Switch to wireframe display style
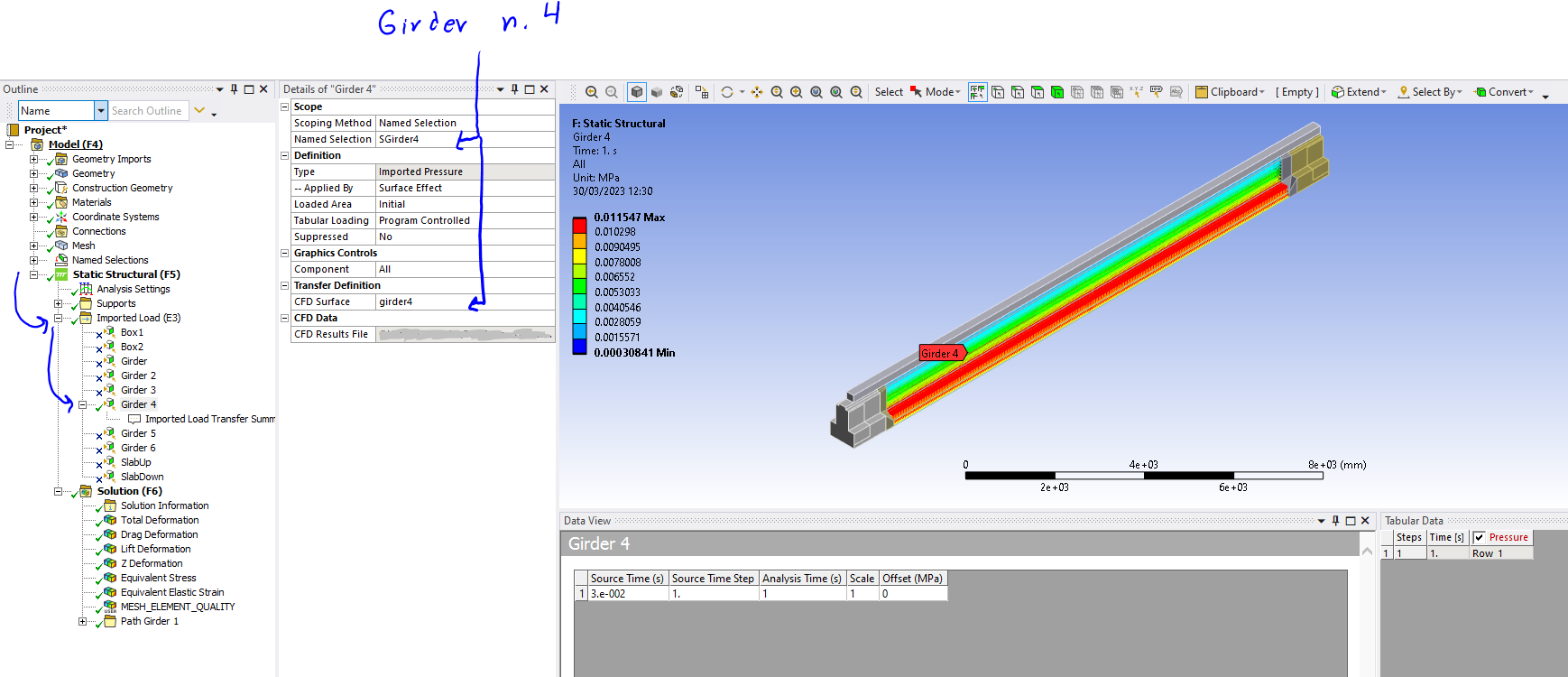 click(x=677, y=92)
